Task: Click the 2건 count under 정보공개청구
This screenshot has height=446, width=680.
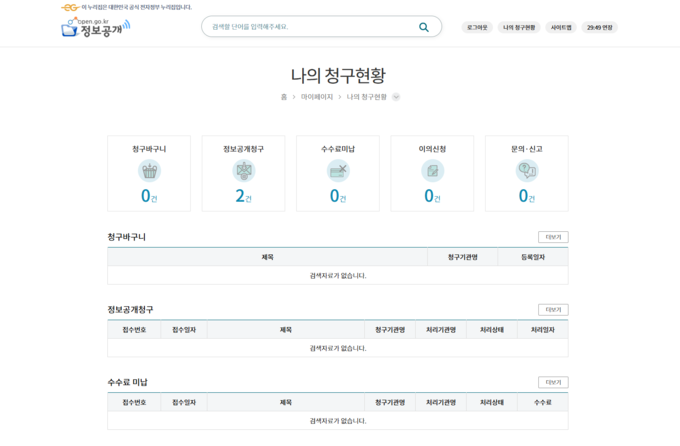Action: click(243, 196)
